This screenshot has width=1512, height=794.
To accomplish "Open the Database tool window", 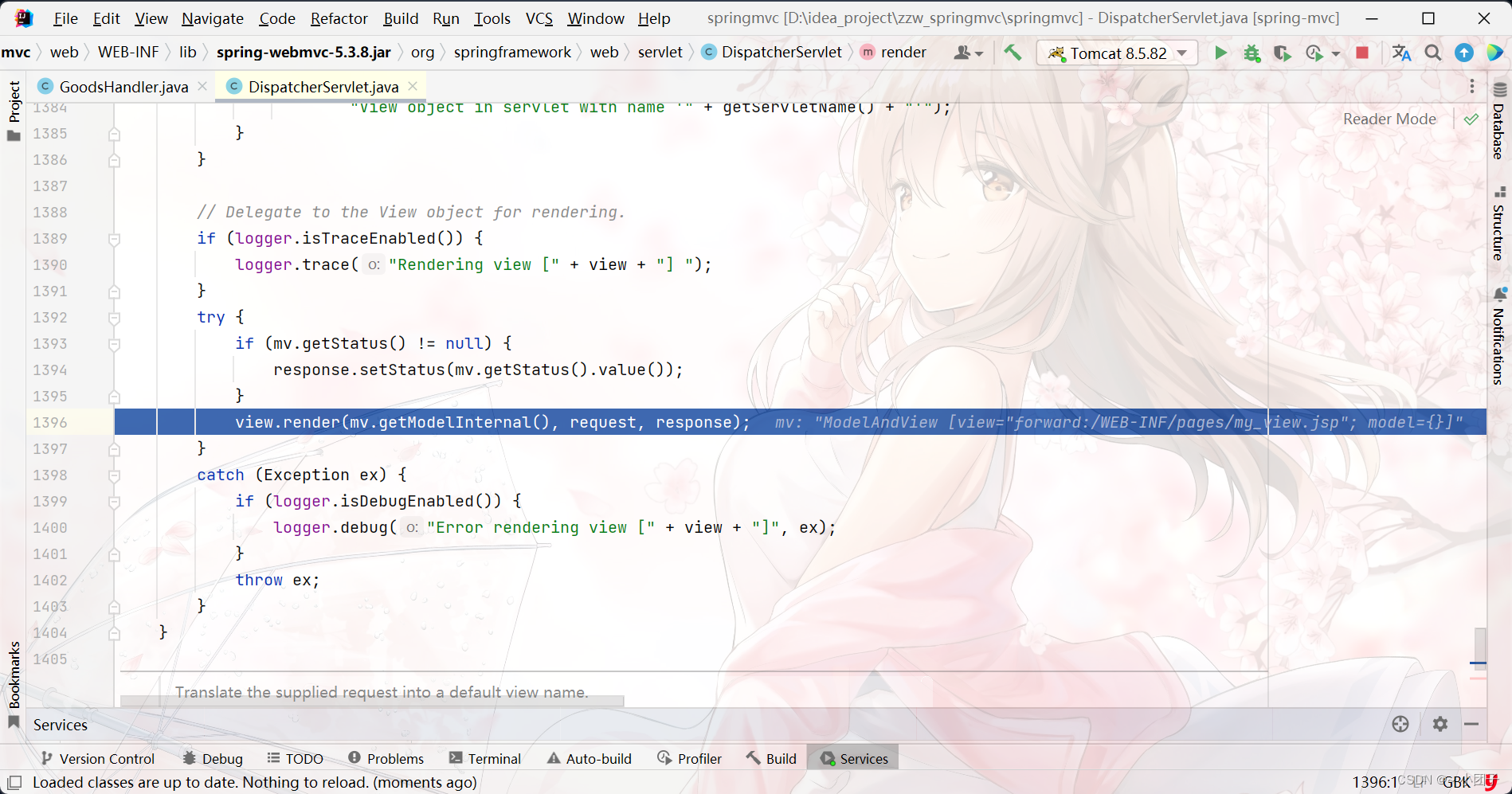I will [1499, 121].
